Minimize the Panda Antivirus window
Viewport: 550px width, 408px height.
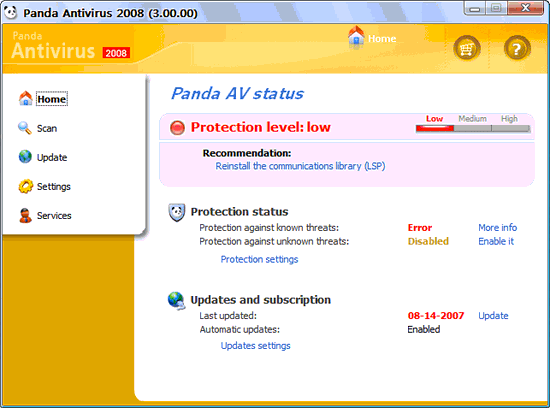click(x=475, y=8)
